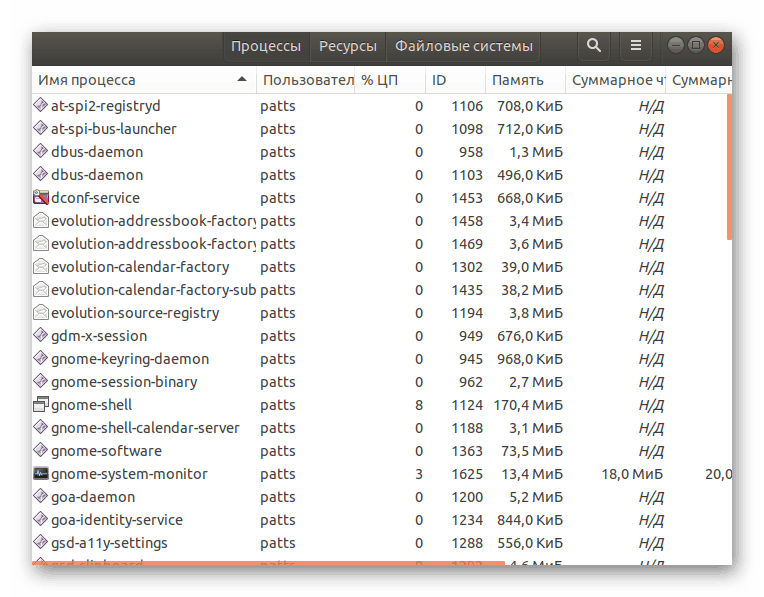Click the at-spi2-registryd process icon
764x597 pixels.
tap(40, 105)
